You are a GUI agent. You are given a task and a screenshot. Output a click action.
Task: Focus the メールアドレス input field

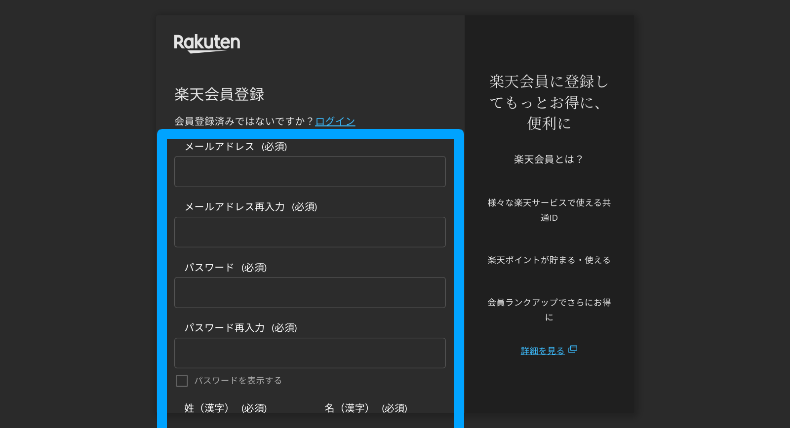pos(310,171)
